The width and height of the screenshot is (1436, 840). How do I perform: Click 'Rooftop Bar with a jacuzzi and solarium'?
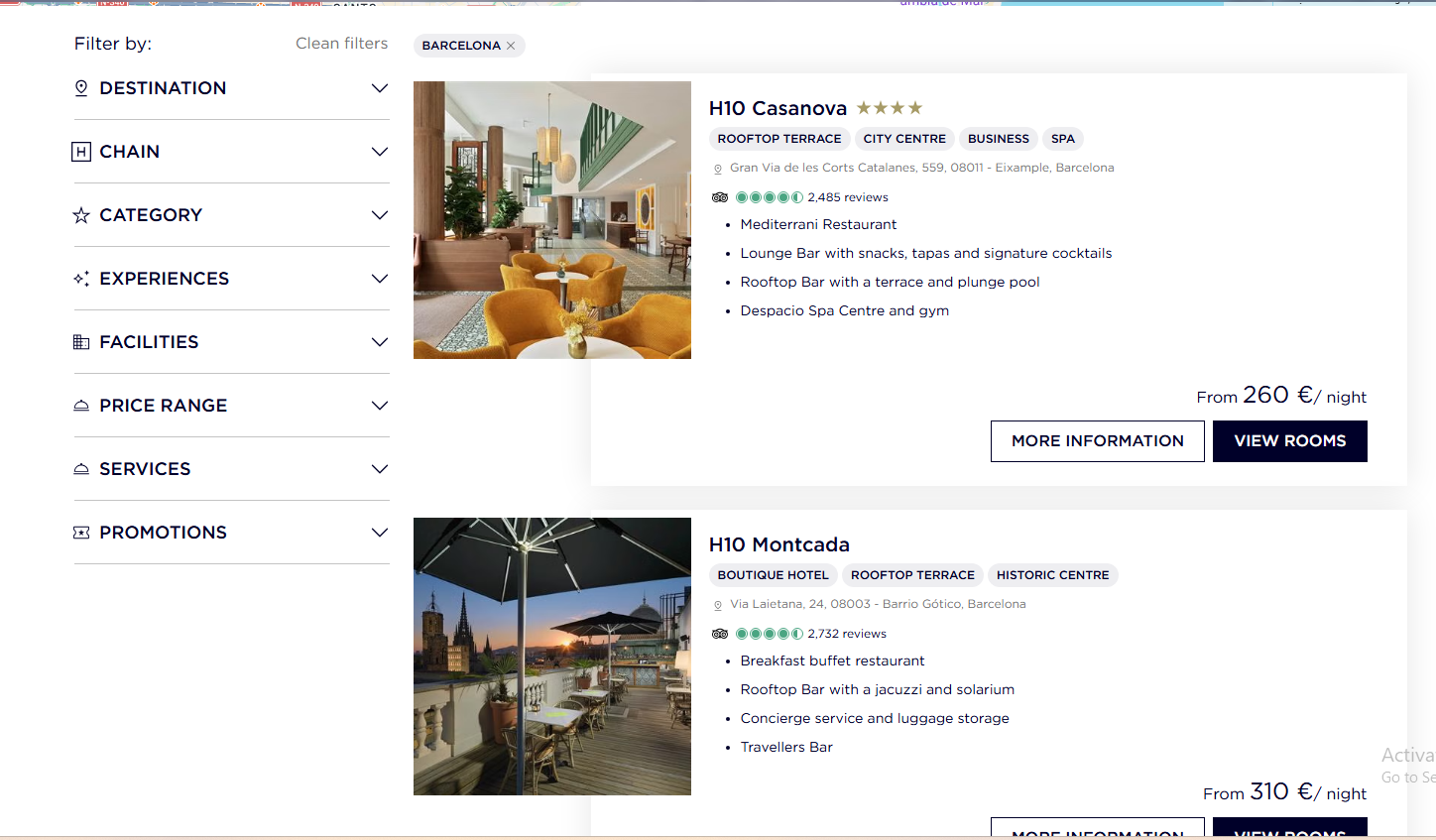click(877, 689)
